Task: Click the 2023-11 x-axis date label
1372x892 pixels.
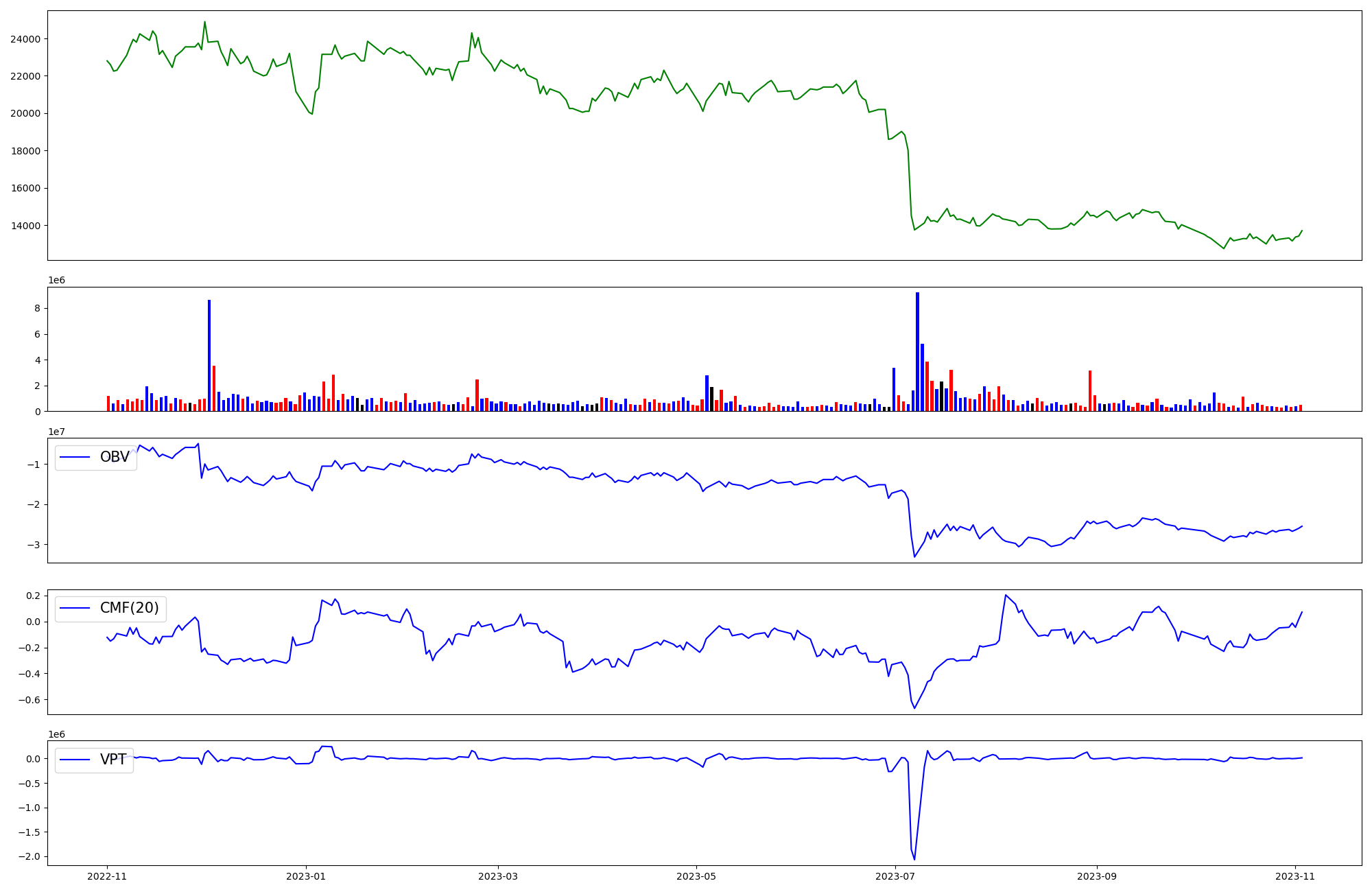Action: pos(1295,876)
